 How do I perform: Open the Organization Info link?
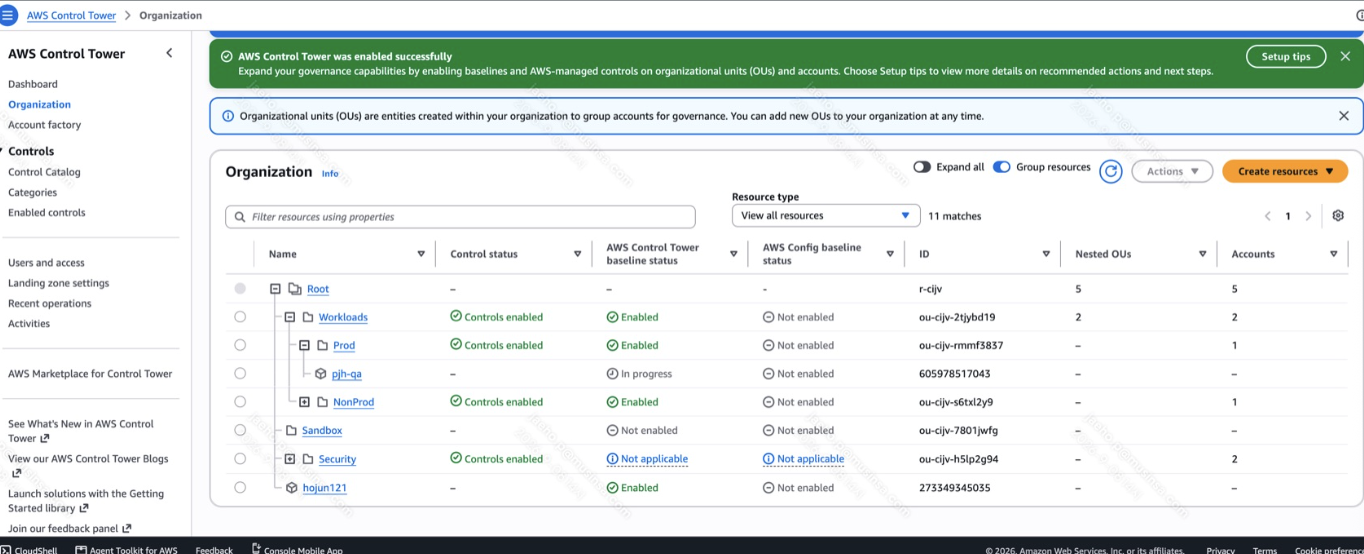click(x=330, y=173)
